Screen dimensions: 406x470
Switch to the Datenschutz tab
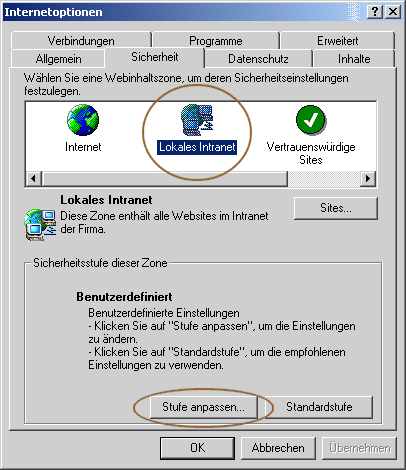click(x=258, y=59)
